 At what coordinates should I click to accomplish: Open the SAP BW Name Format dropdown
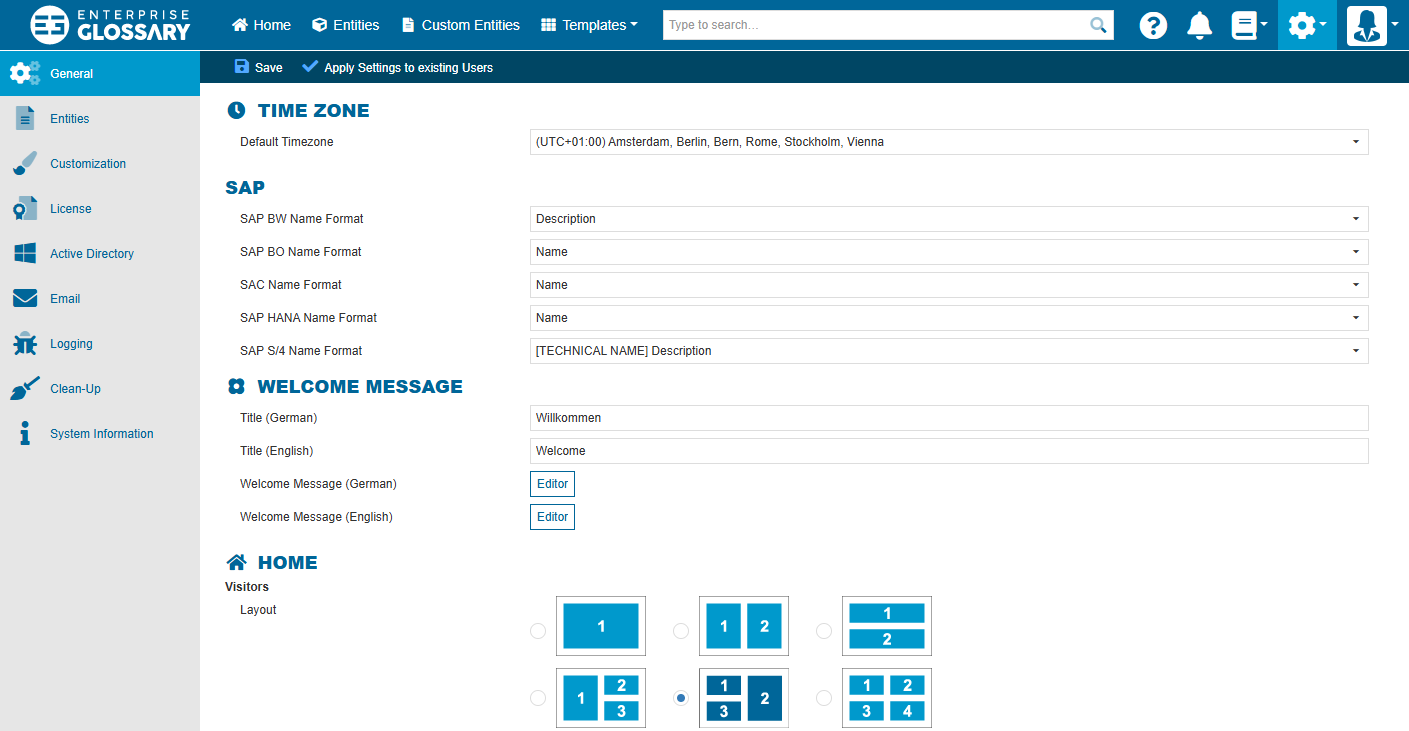[948, 219]
